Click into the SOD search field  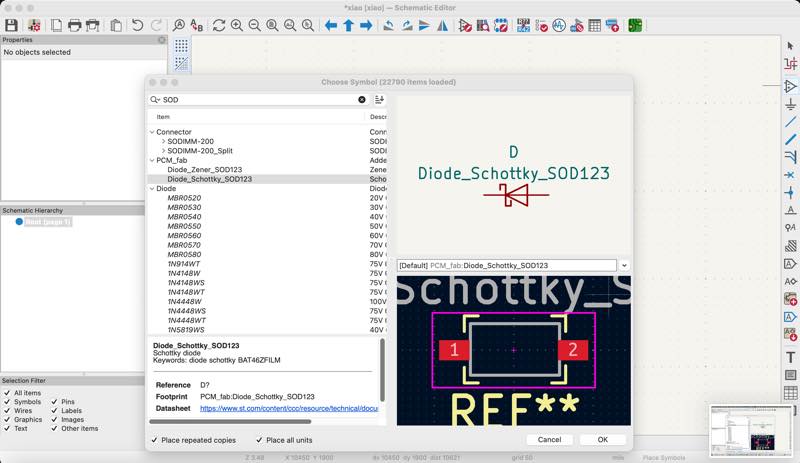259,100
